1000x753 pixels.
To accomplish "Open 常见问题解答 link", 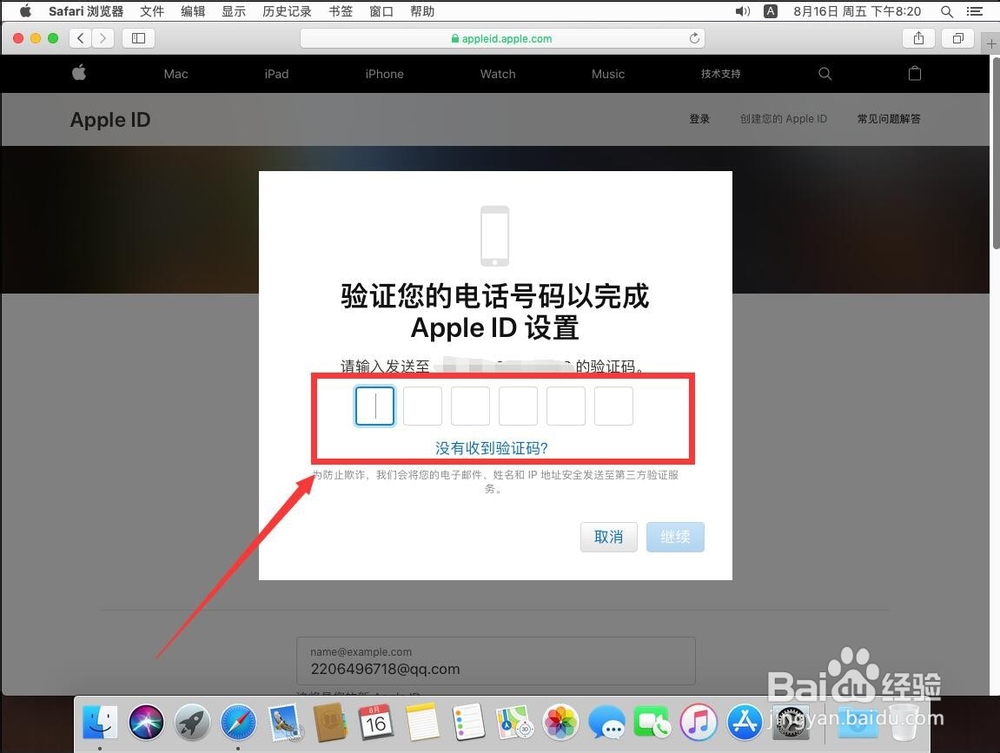I will [x=888, y=119].
